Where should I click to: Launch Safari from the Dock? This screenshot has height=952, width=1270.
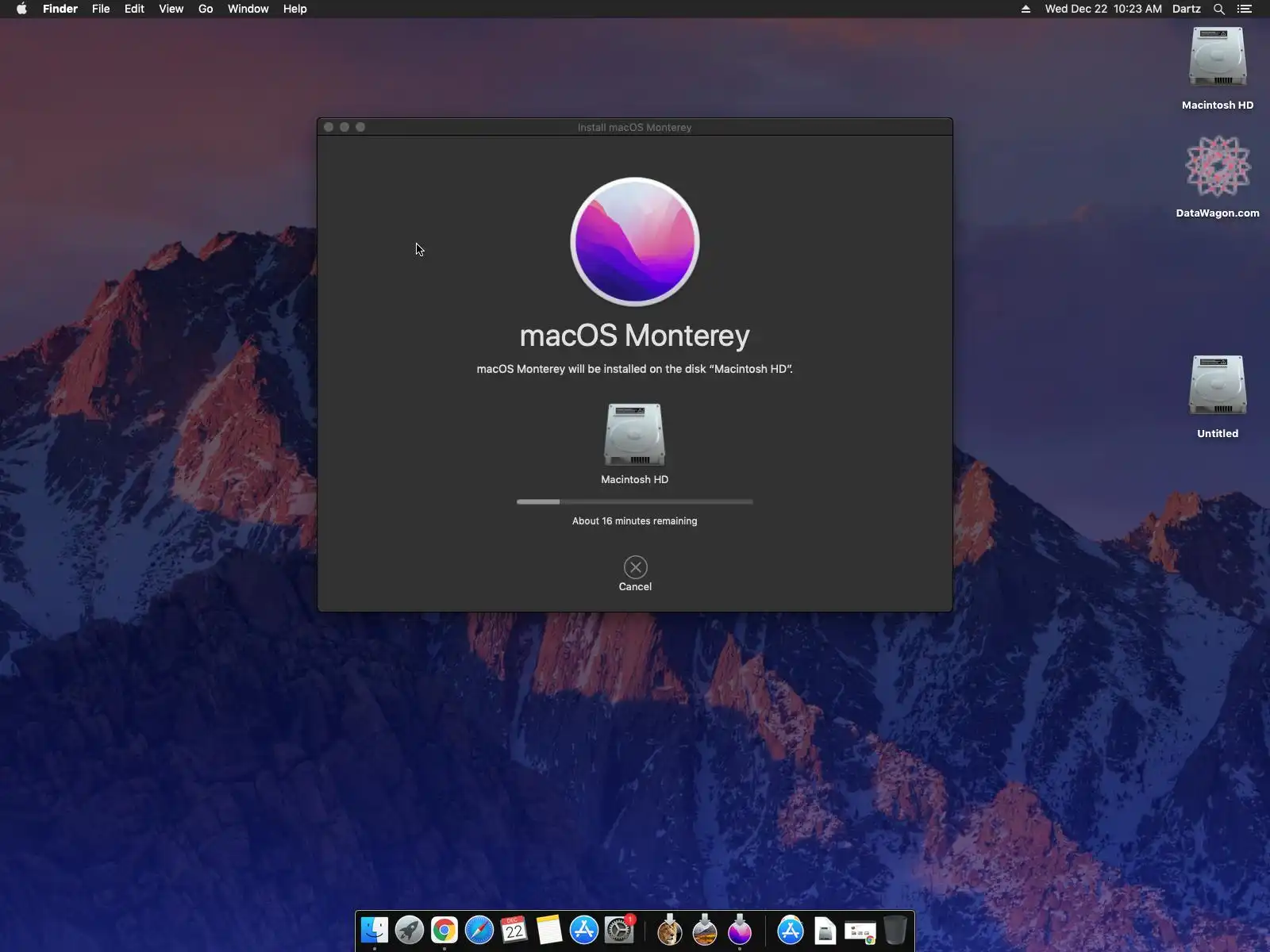pos(479,930)
